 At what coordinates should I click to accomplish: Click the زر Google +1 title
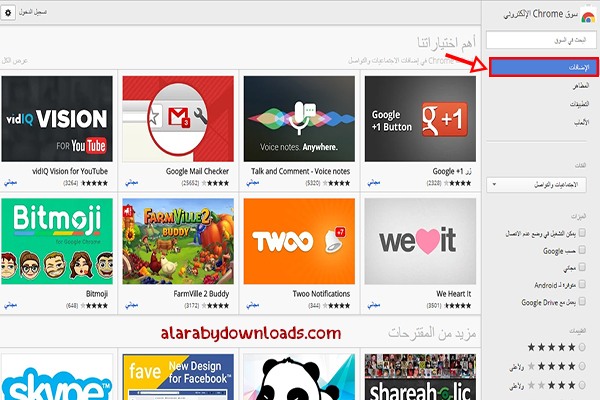point(452,171)
